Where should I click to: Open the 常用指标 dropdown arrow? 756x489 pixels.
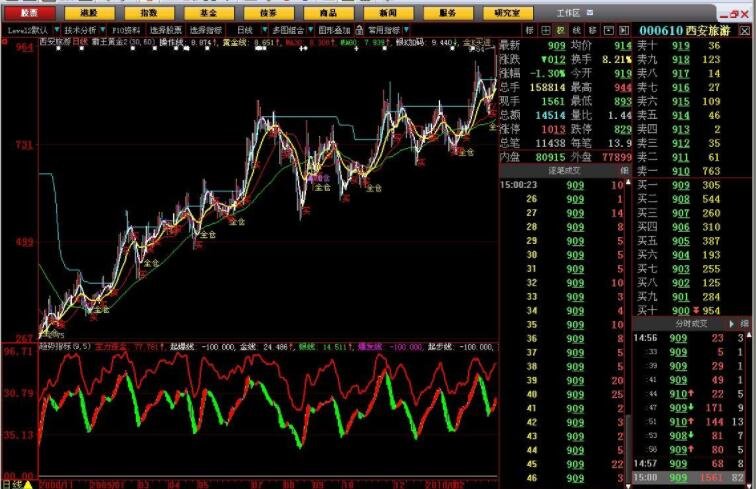(x=406, y=30)
